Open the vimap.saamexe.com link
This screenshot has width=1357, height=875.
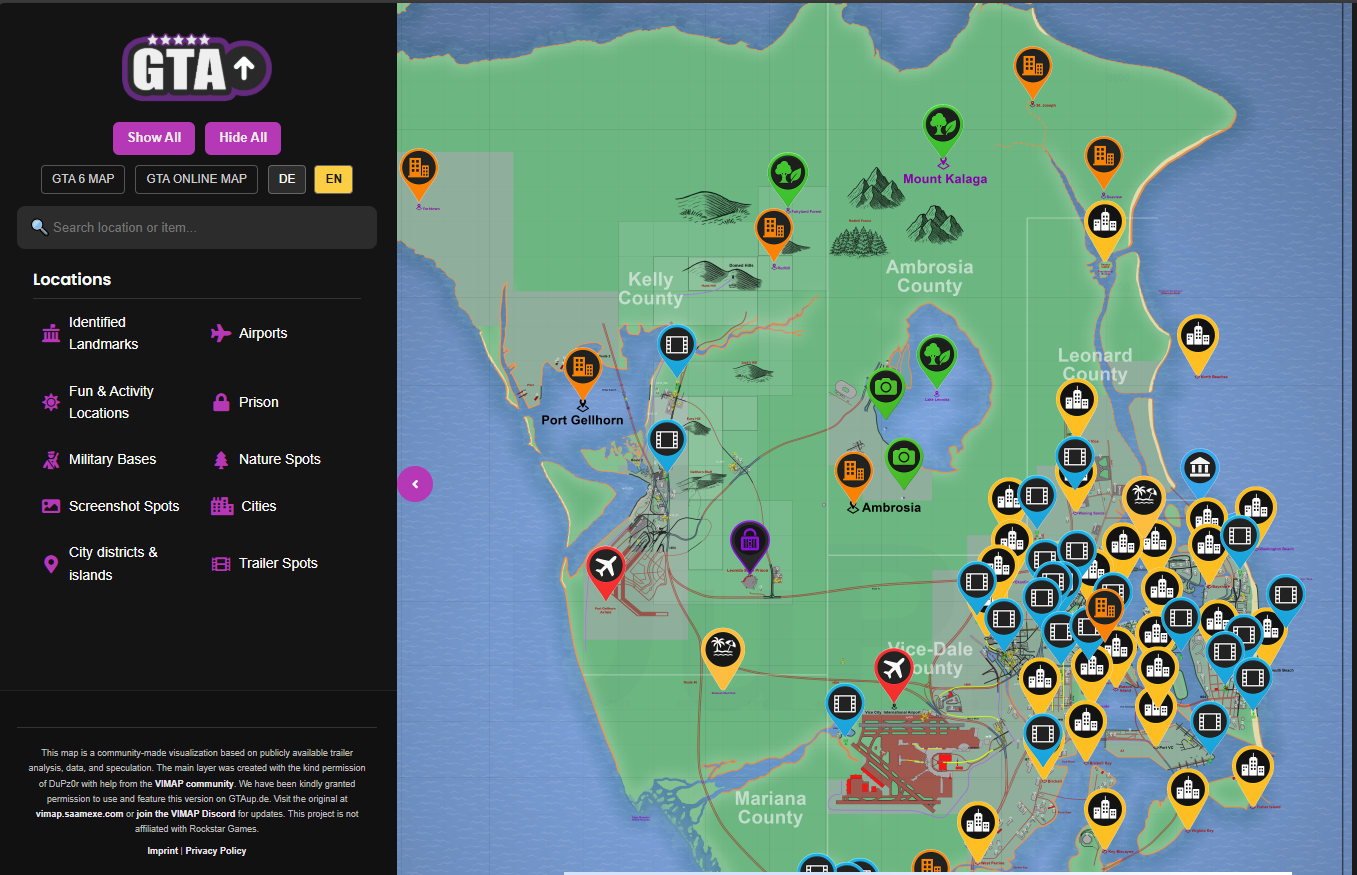pos(80,814)
